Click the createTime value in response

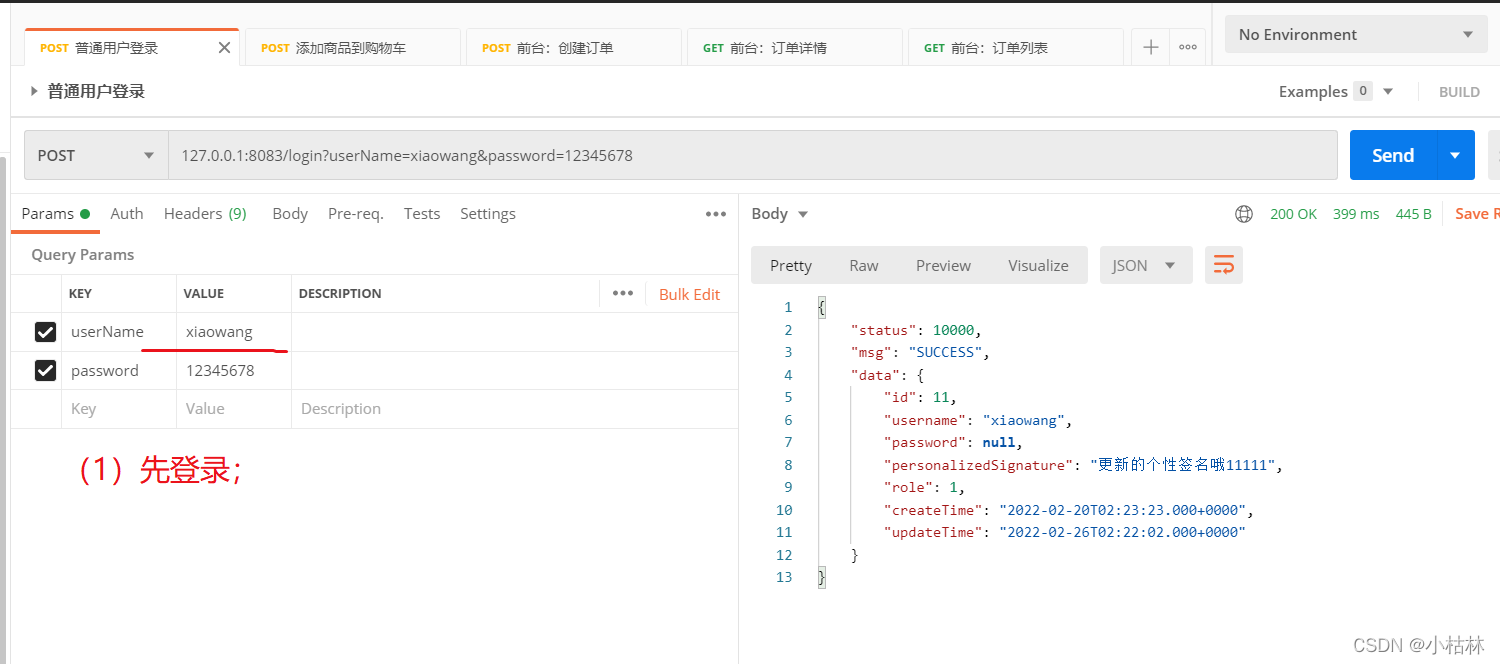click(1122, 510)
